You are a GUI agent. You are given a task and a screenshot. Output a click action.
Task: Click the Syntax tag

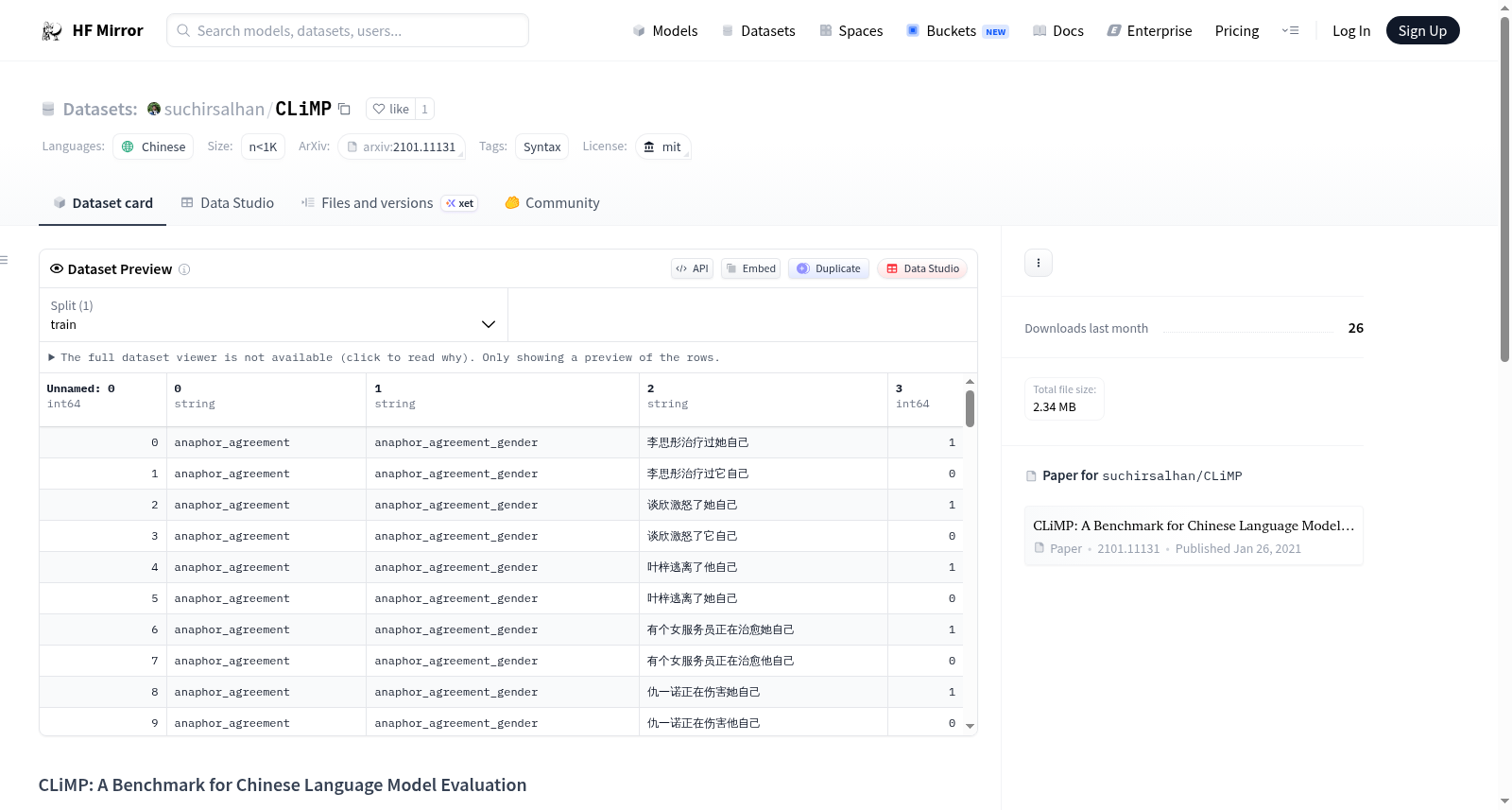(542, 146)
